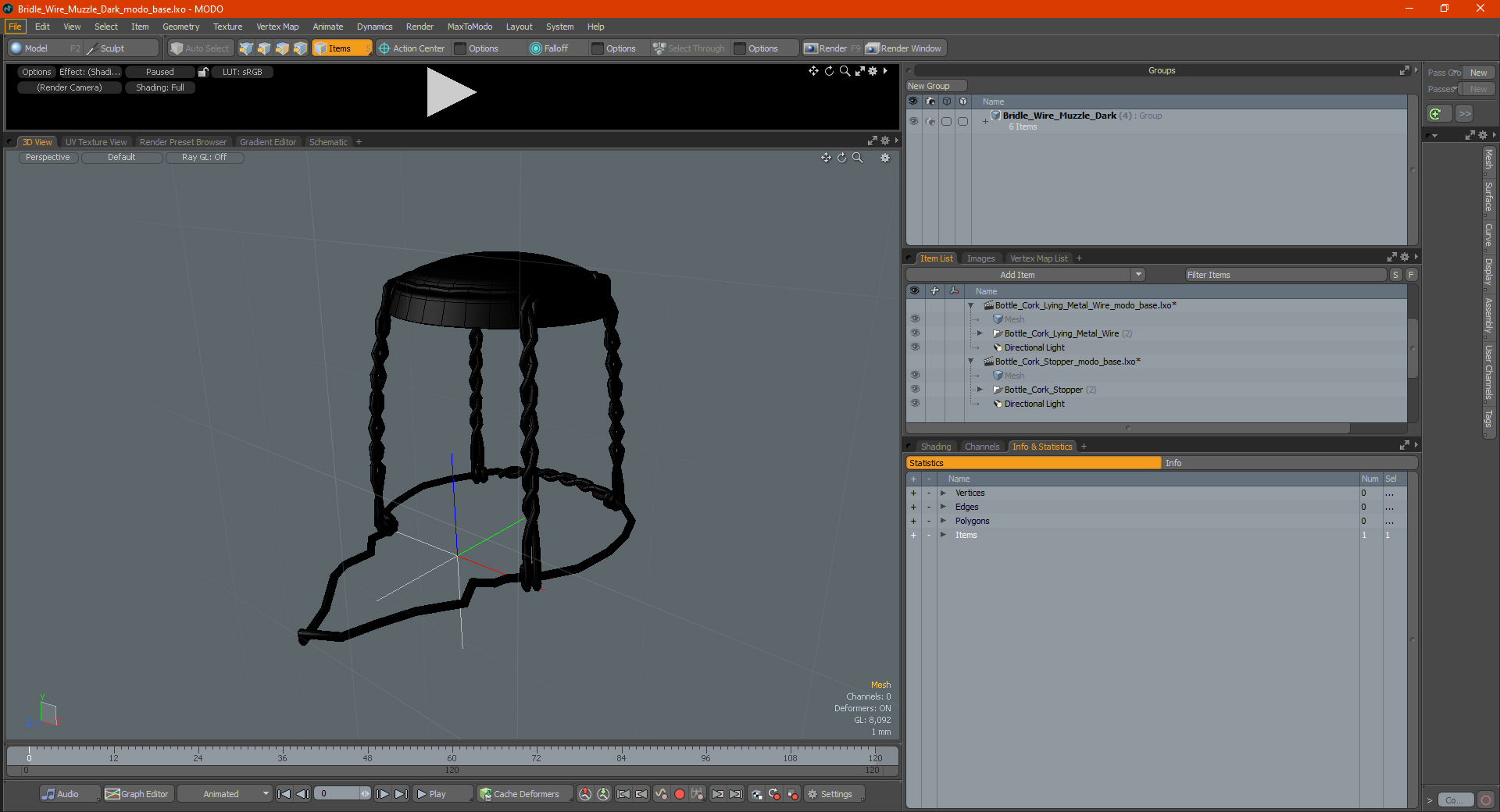Switch to the Images tab

[x=980, y=258]
